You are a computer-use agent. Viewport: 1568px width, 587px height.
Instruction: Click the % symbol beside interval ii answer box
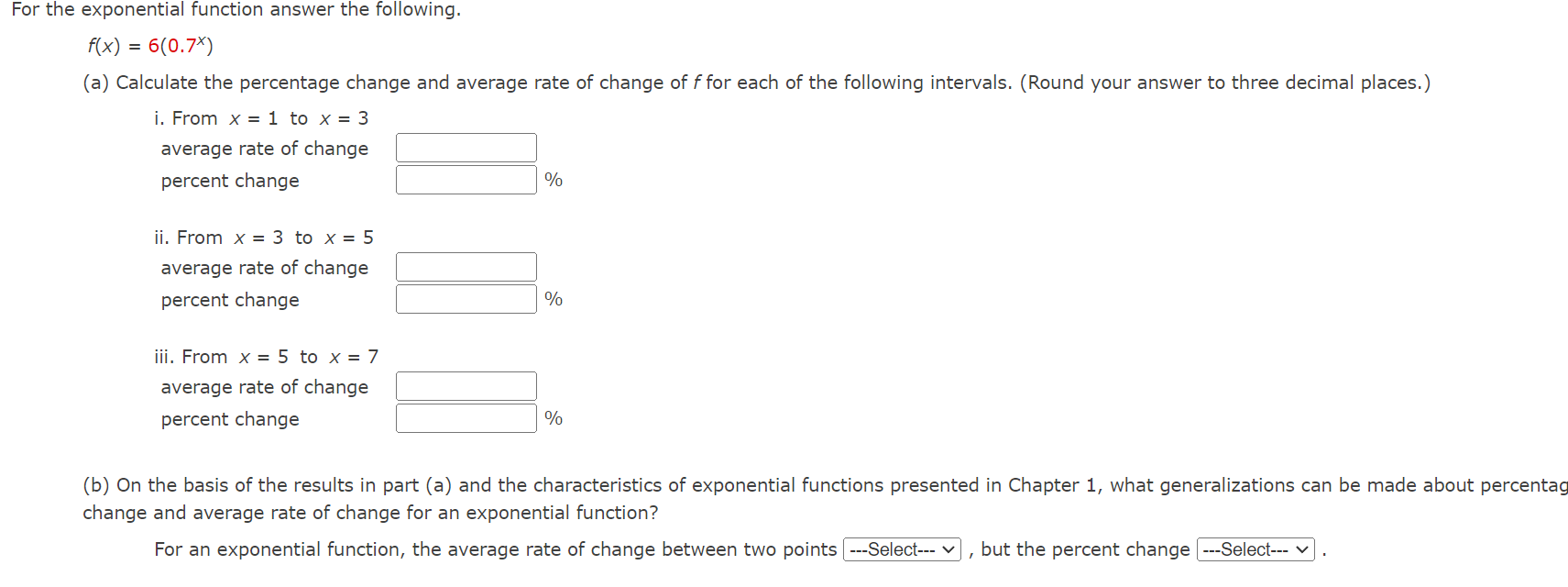click(x=553, y=299)
